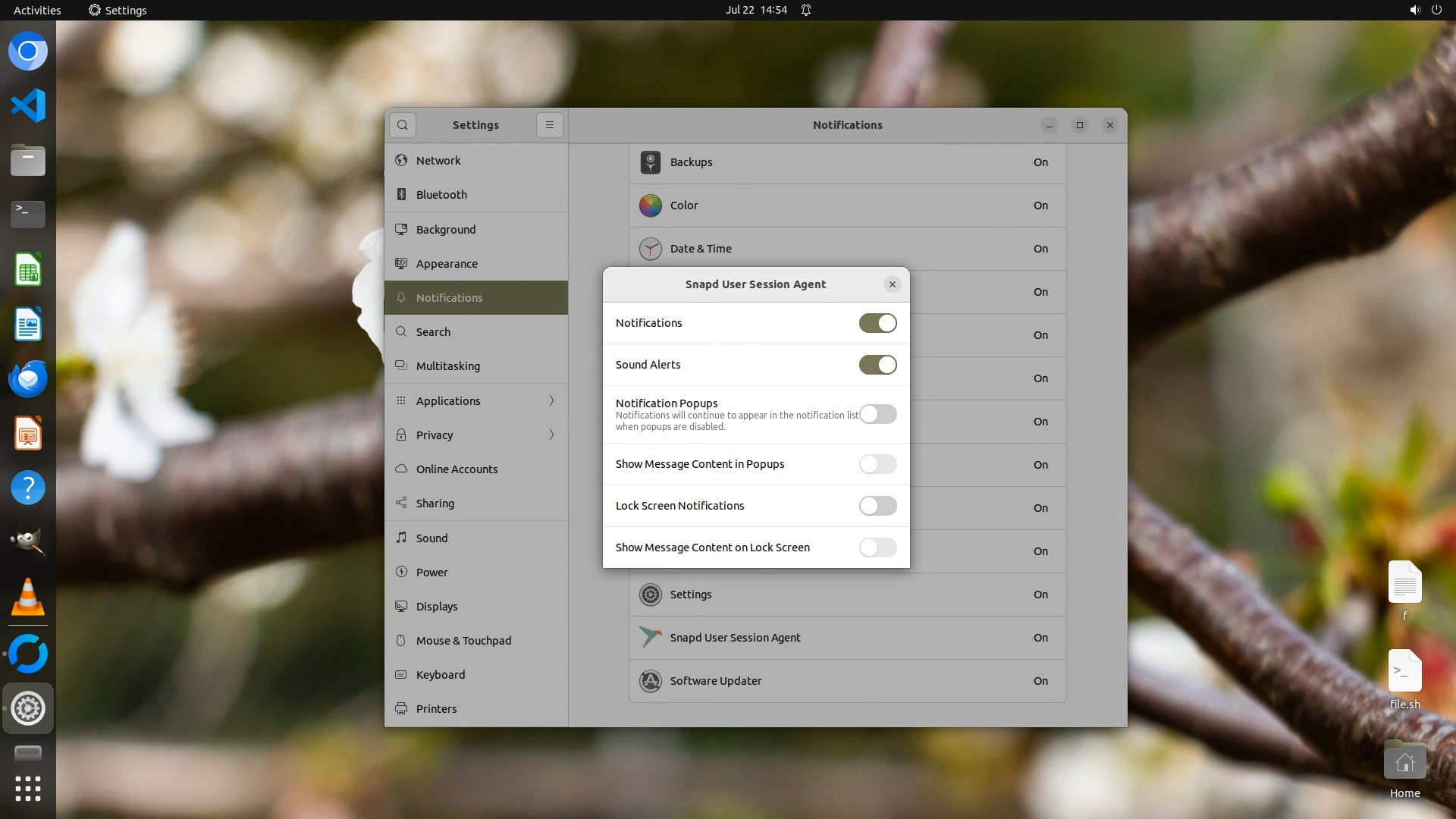
Task: Disable the Sound Alerts switch
Action: [877, 365]
